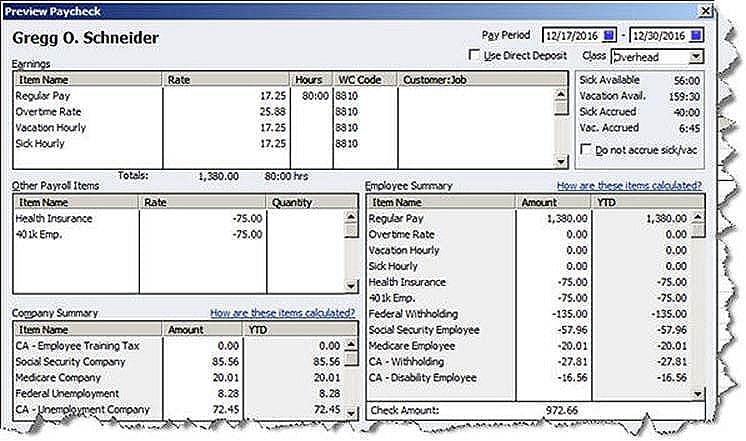Select CA - Unemployment Company row

coord(179,410)
